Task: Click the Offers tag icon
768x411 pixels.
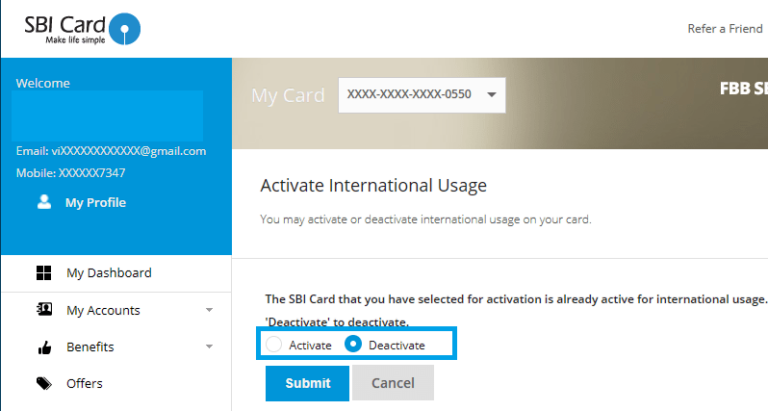Action: coord(44,383)
